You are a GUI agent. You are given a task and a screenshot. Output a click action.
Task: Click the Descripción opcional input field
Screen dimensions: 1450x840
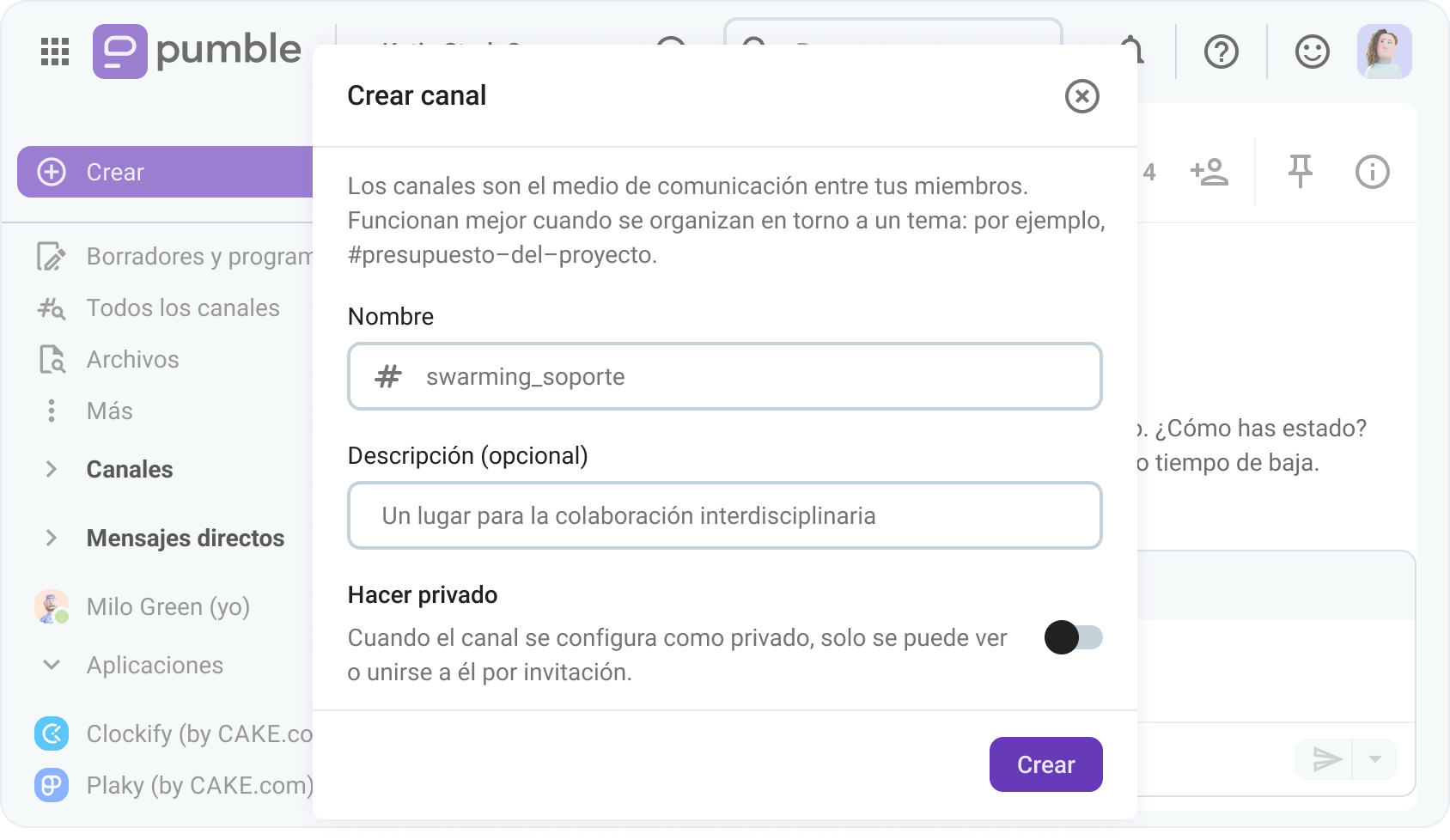click(724, 515)
